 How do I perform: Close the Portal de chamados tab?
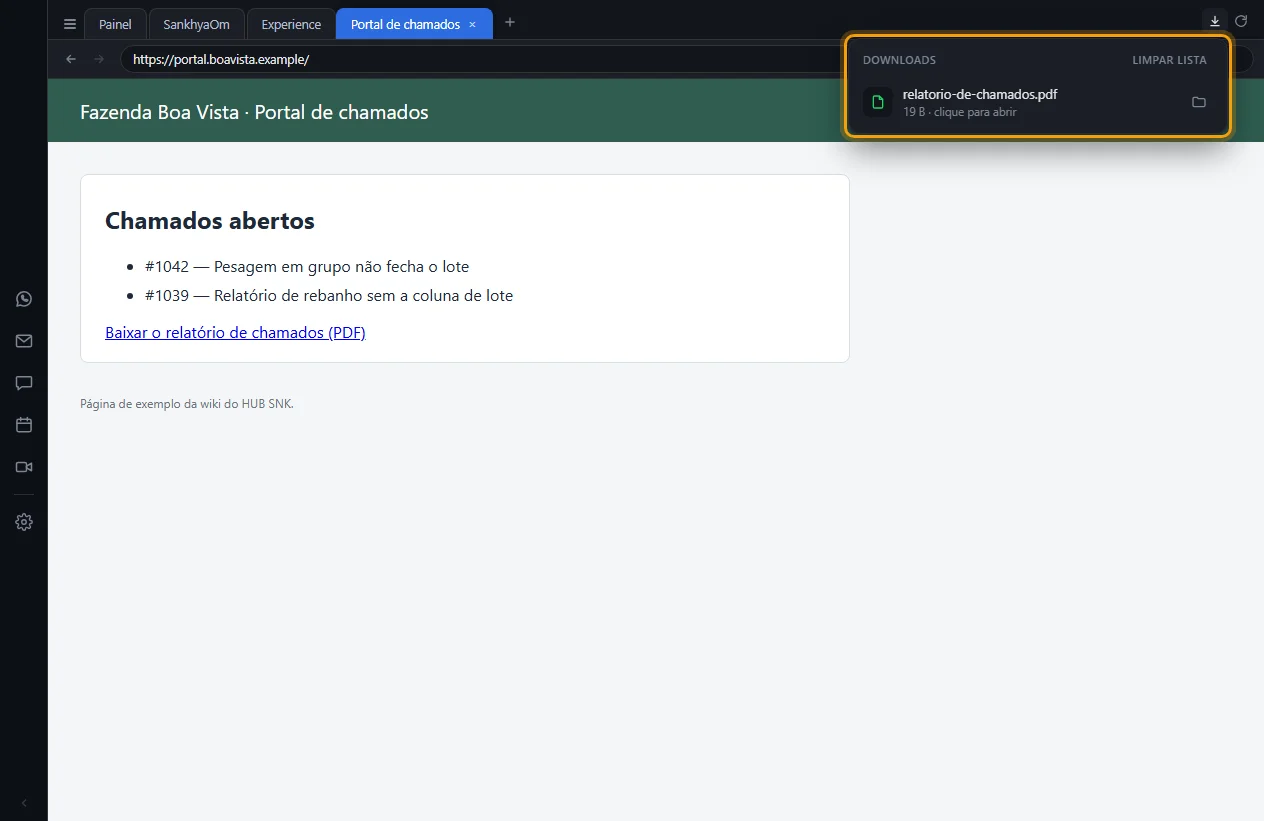(x=473, y=24)
